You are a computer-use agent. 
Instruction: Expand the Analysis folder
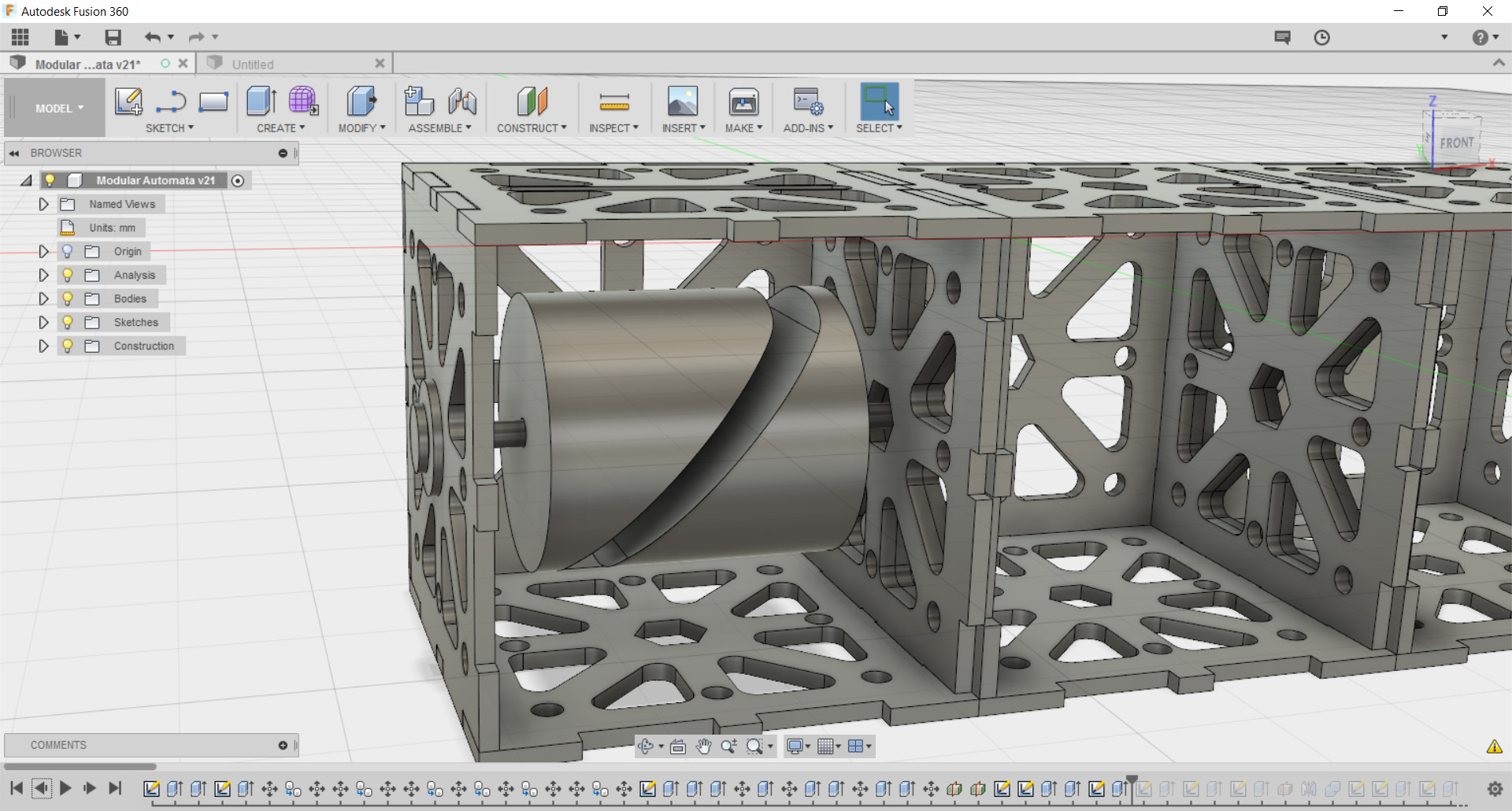(43, 275)
